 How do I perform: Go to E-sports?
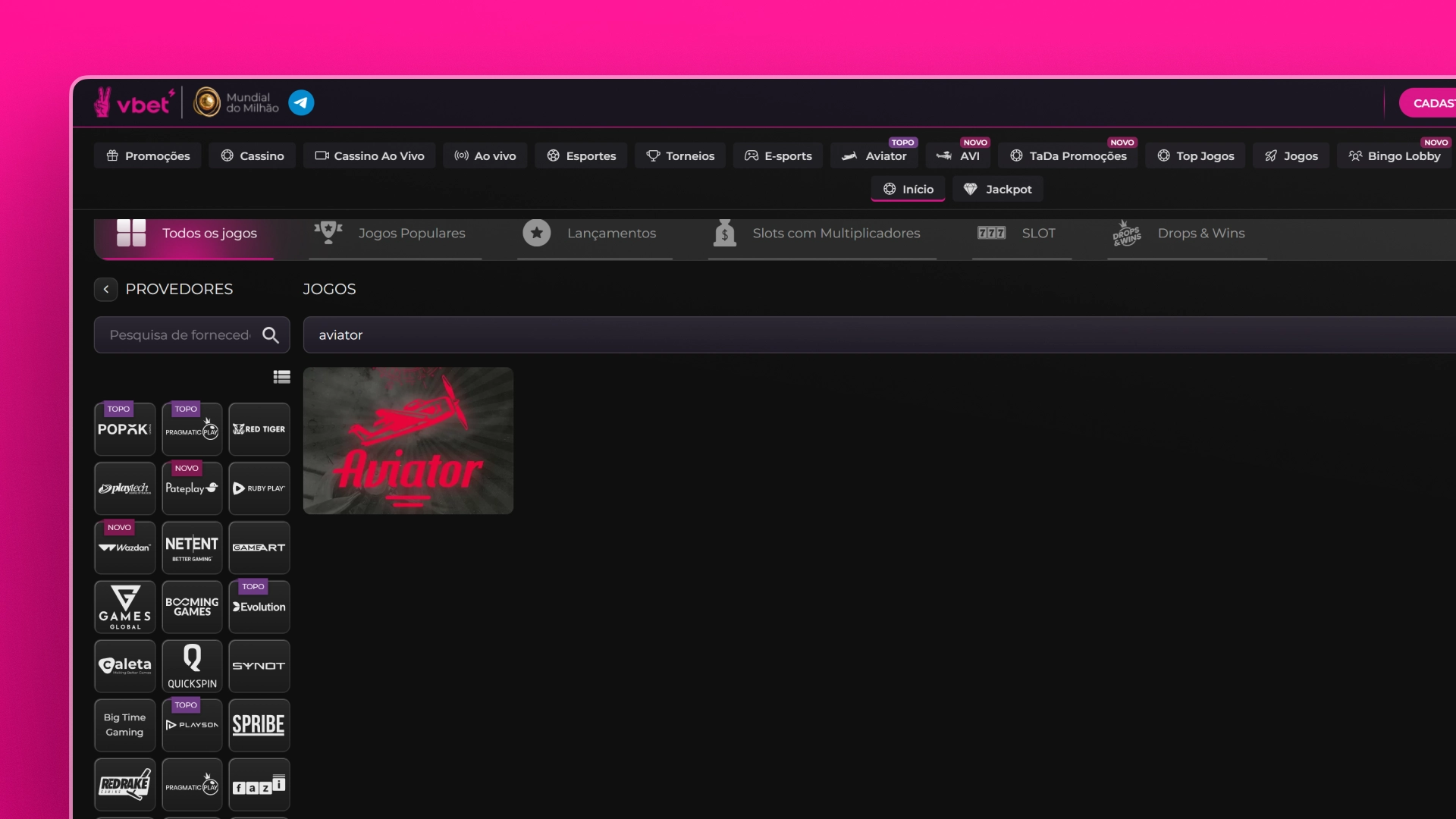778,155
